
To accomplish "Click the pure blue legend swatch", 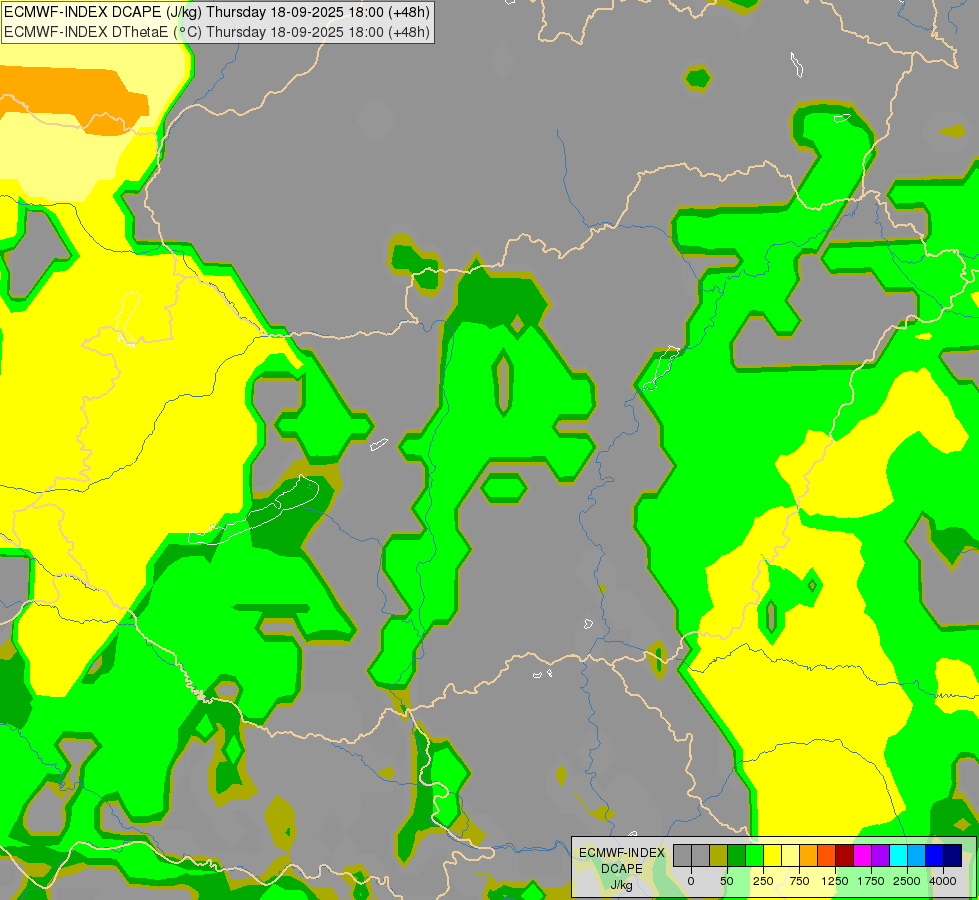I will pyautogui.click(x=935, y=856).
